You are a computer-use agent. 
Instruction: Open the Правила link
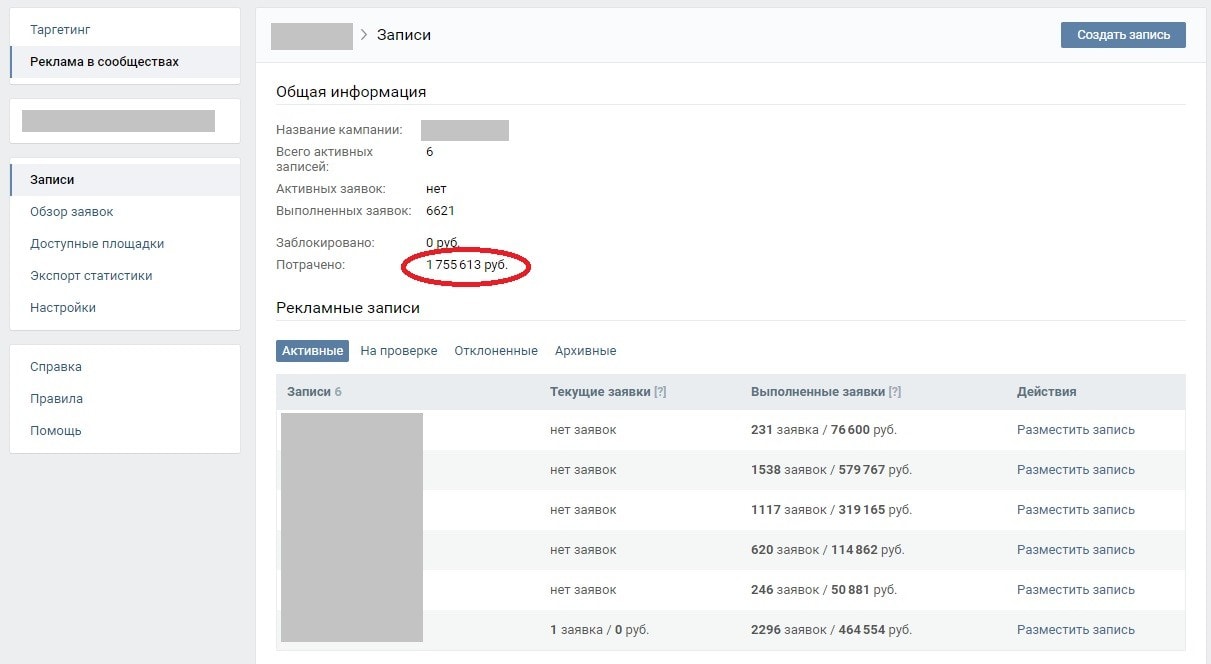56,399
